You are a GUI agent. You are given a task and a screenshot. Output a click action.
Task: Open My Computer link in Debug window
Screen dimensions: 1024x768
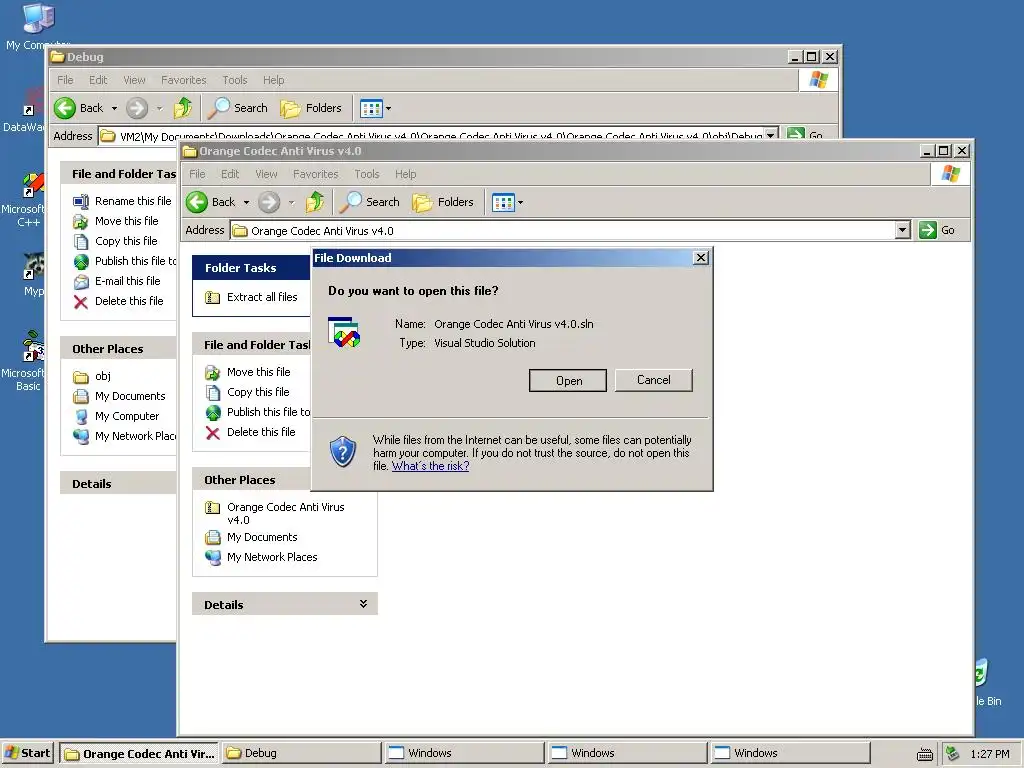pos(116,416)
